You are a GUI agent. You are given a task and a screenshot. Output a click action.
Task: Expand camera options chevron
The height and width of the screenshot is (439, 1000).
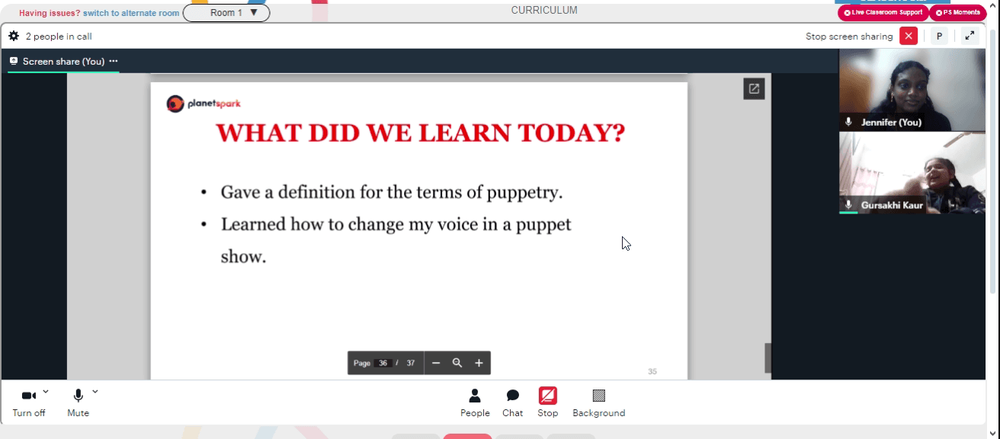[x=46, y=392]
